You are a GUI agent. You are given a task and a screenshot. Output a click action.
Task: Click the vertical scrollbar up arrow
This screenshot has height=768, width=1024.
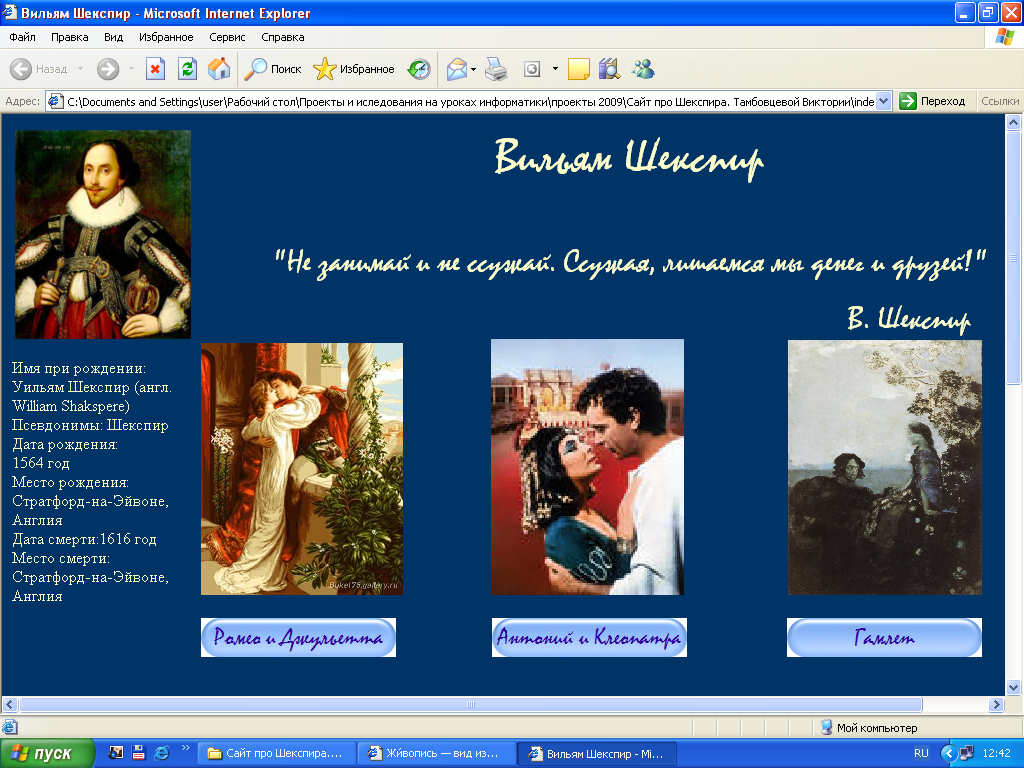[x=1014, y=122]
